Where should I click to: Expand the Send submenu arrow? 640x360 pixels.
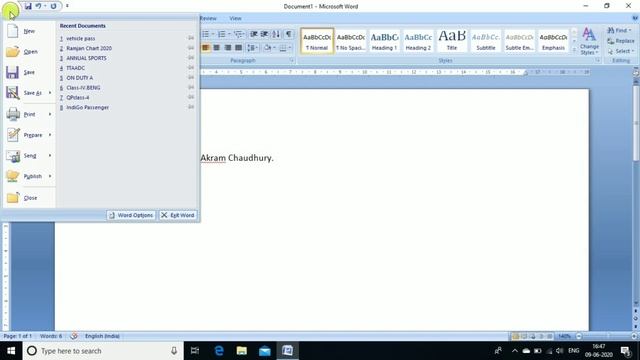click(50, 156)
